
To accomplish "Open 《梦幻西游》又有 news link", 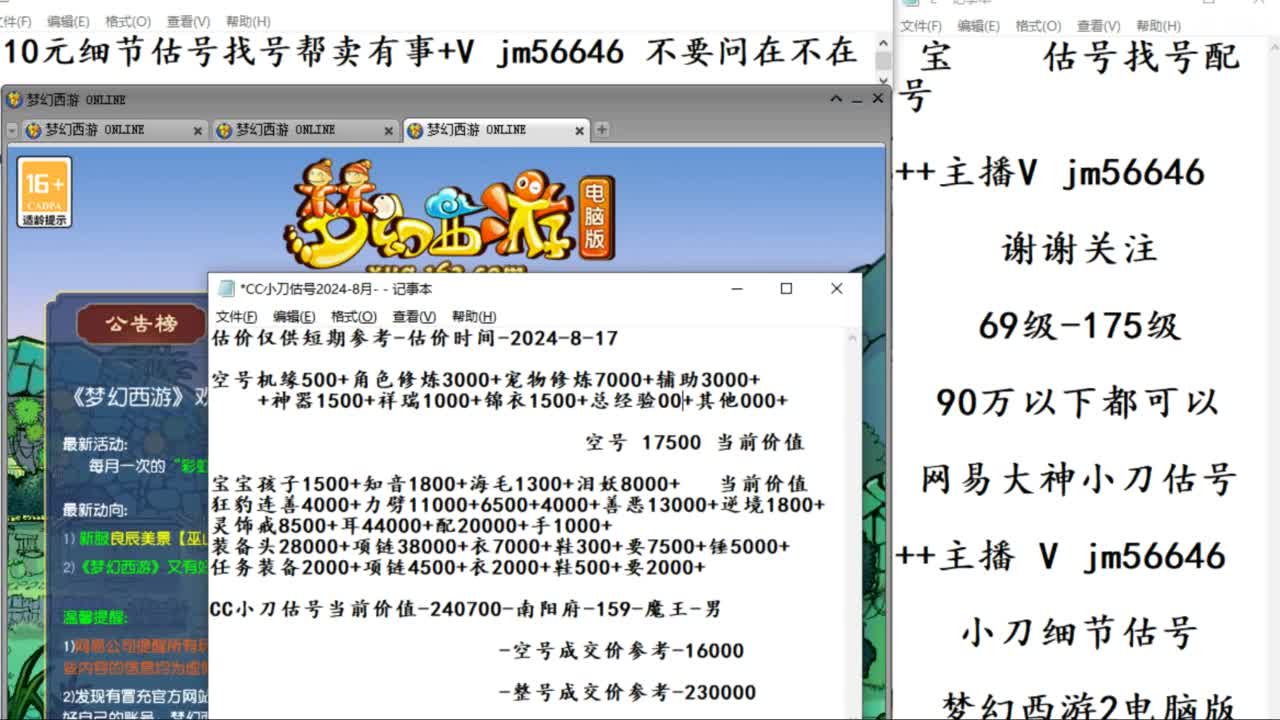I will pyautogui.click(x=143, y=566).
